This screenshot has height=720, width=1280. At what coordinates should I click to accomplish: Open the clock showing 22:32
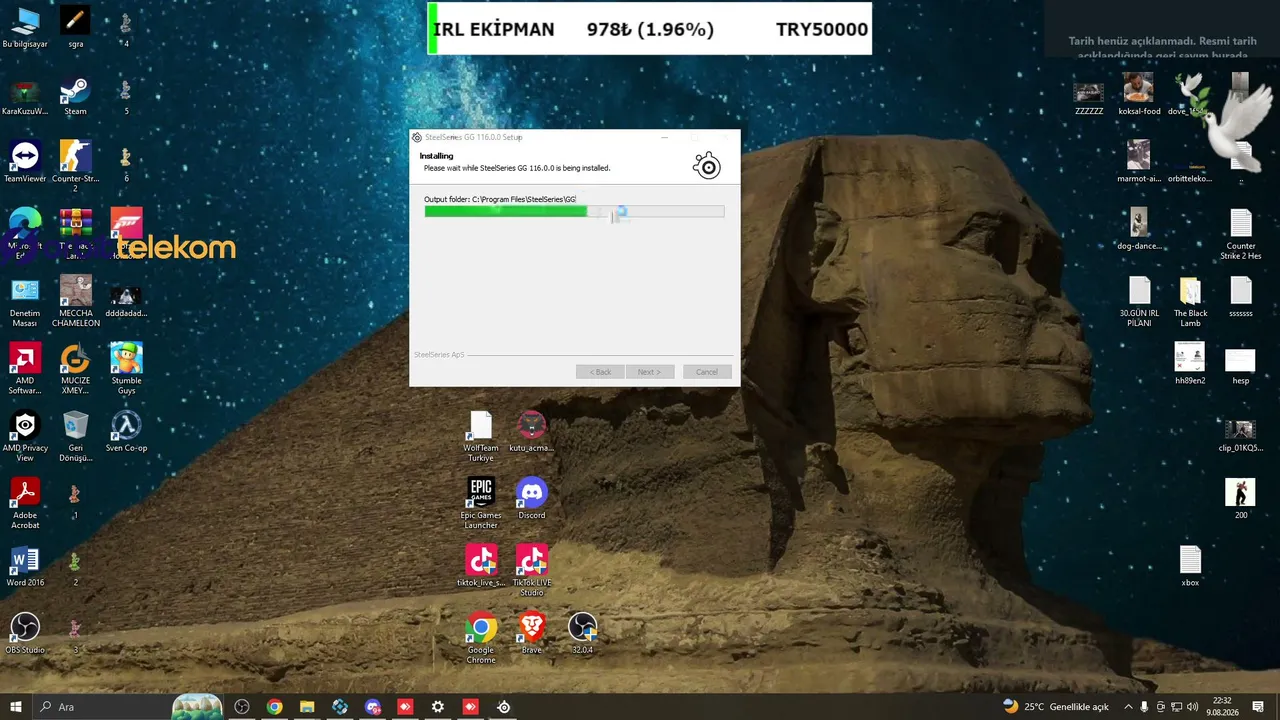point(1222,707)
